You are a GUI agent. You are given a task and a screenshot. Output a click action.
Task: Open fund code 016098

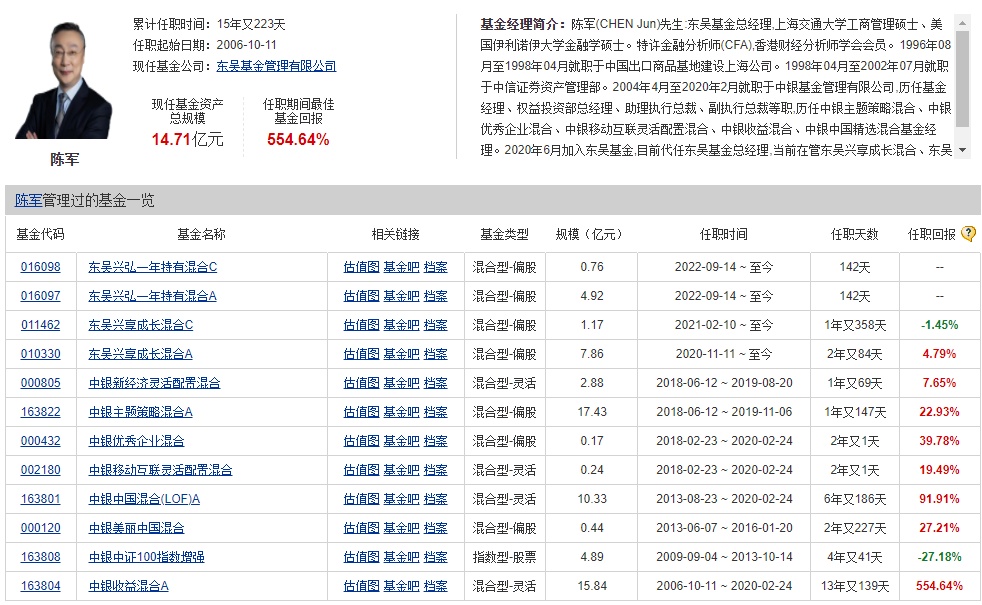coord(41,267)
